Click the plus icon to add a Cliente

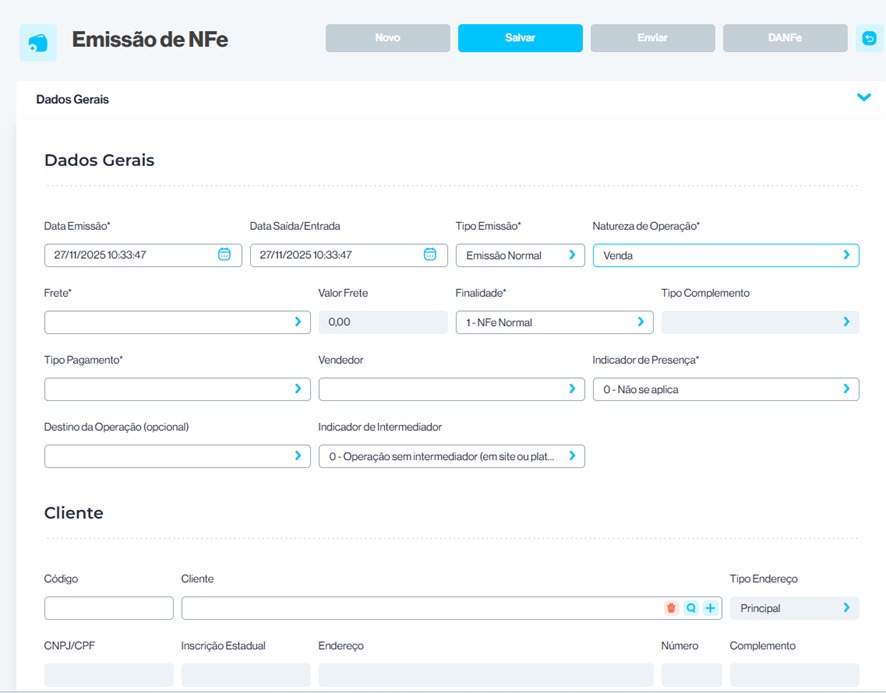tap(710, 608)
